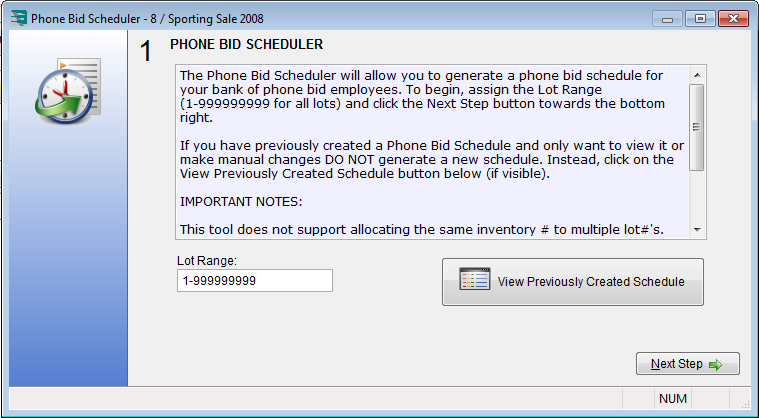Click the green arrow icon on Next Step
The image size is (759, 418).
716,364
